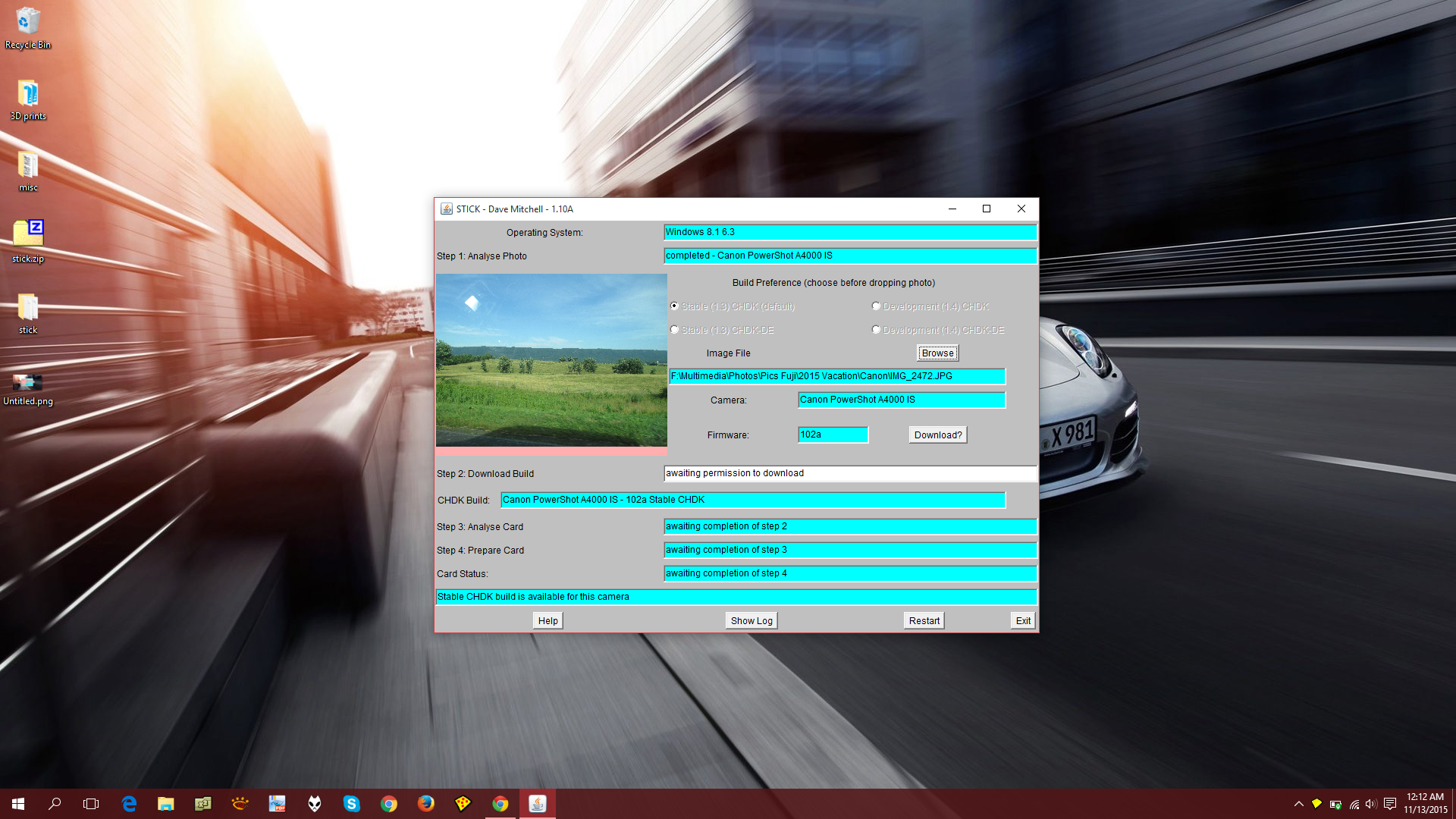This screenshot has width=1456, height=819.
Task: Open battery status in system tray
Action: point(1335,804)
